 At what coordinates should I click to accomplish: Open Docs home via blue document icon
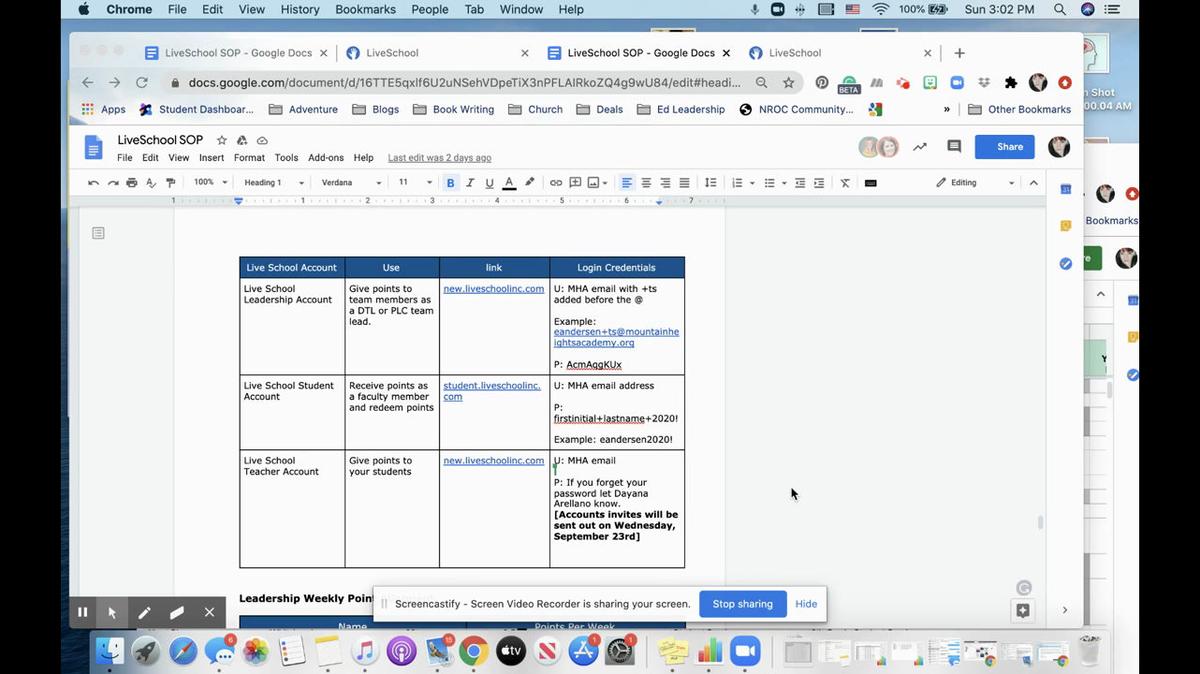[94, 147]
